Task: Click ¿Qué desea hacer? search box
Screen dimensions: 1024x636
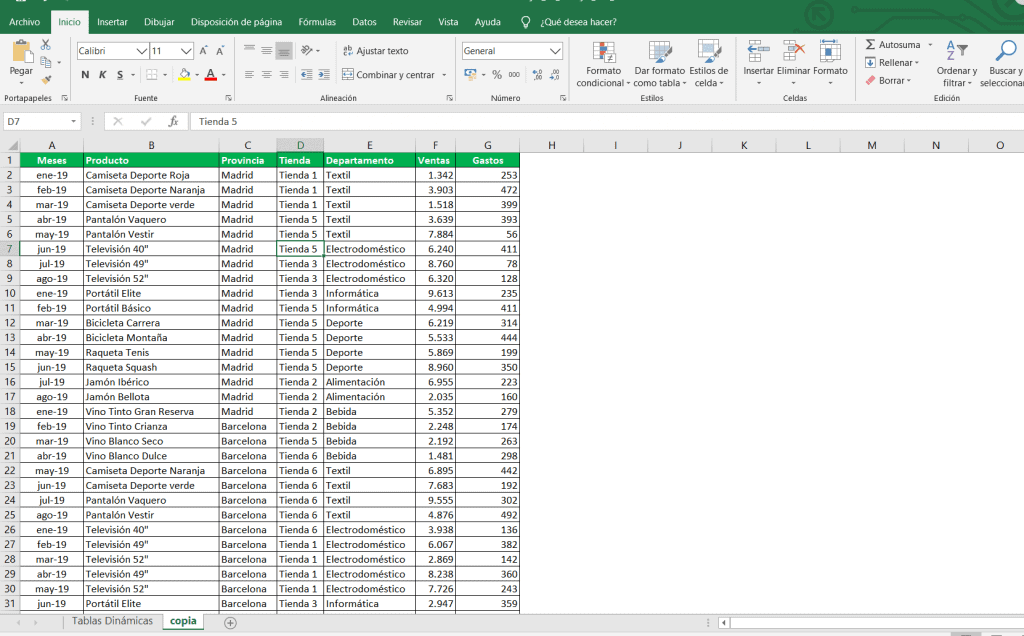Action: coord(578,22)
